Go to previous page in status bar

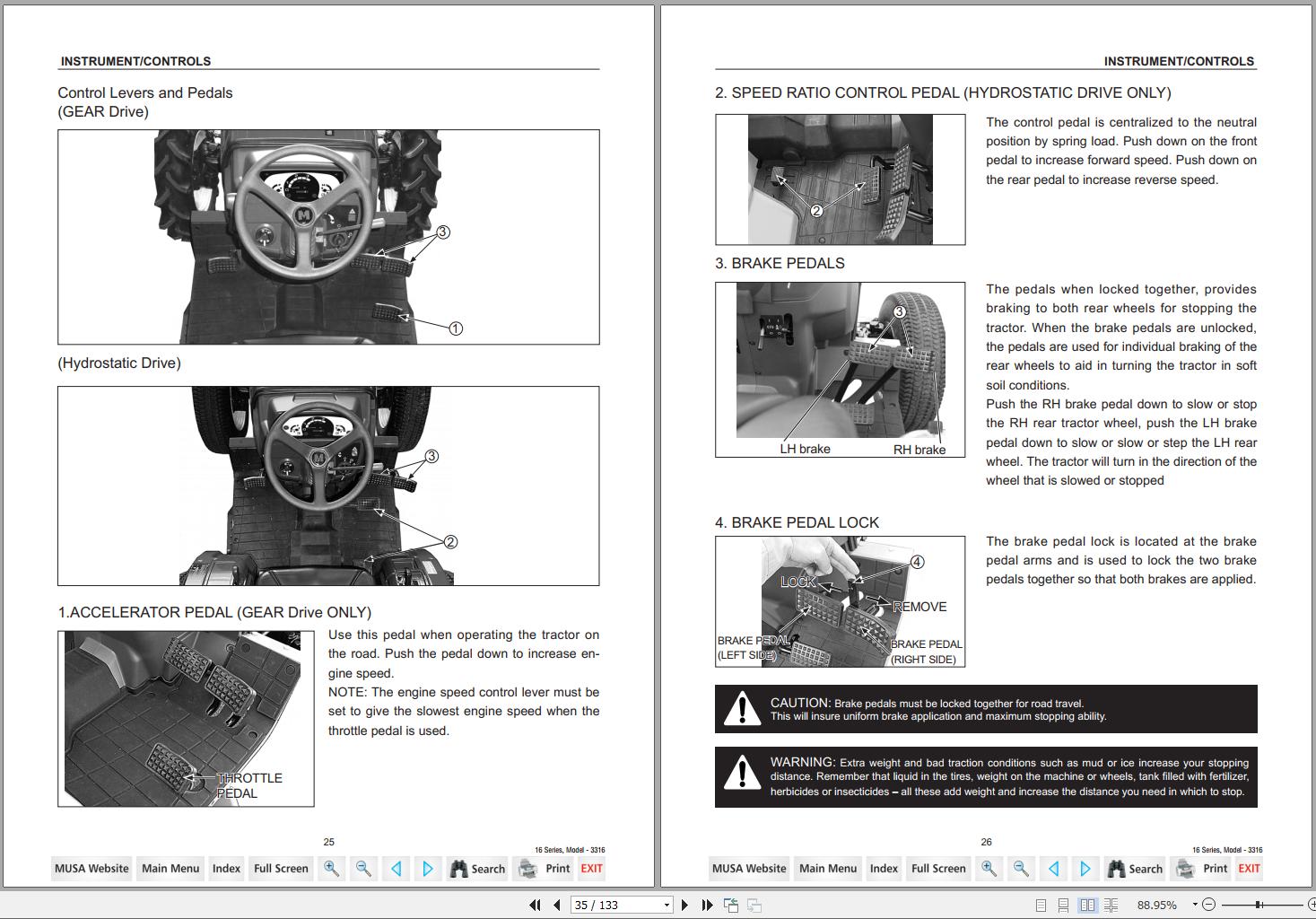[557, 905]
